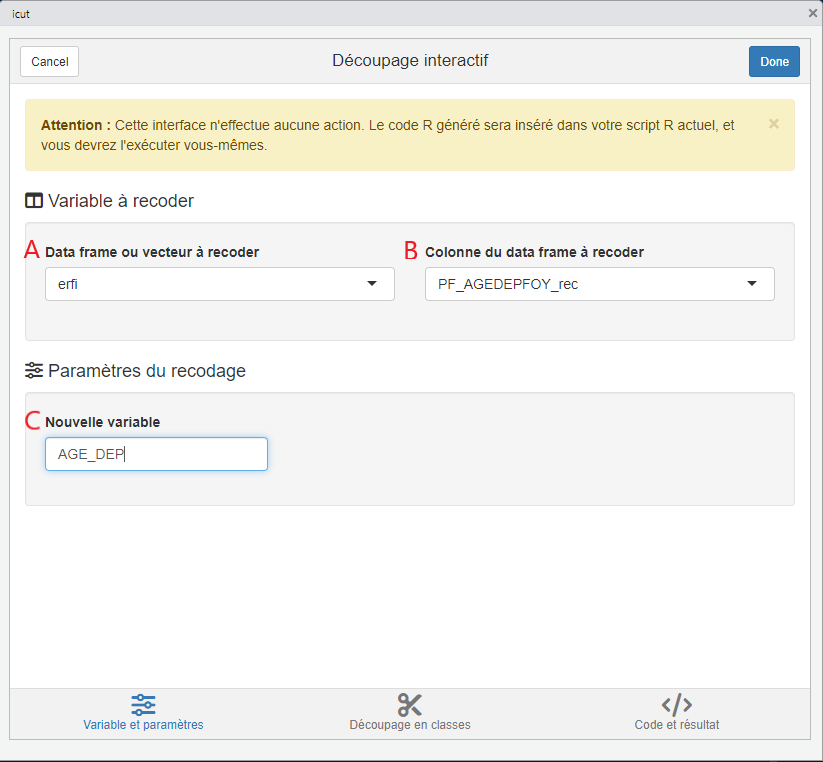Click the Colonne du data frame à recoder label
The image size is (823, 762).
[534, 252]
